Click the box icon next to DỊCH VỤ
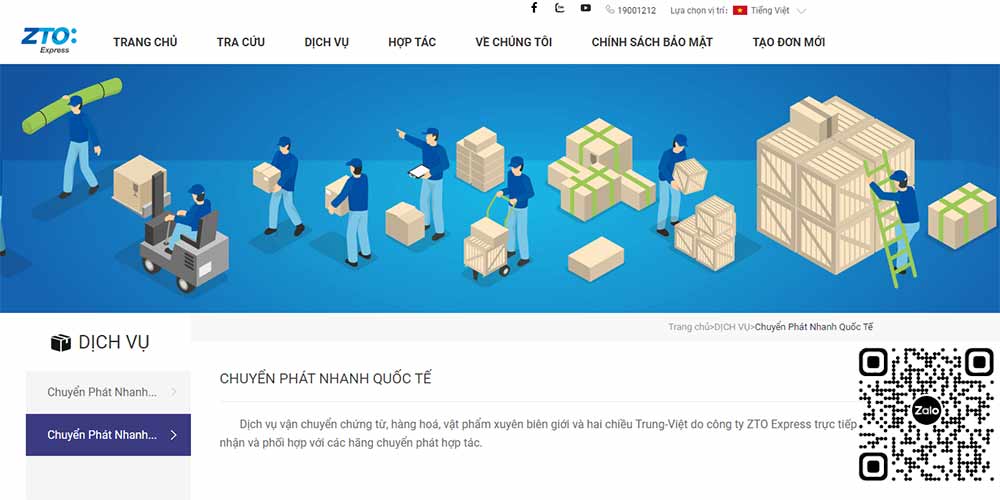The image size is (1000, 500). 61,343
